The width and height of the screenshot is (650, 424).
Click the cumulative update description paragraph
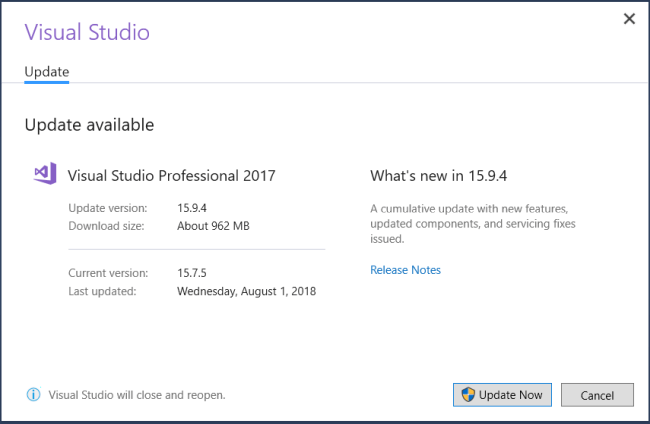click(x=469, y=224)
